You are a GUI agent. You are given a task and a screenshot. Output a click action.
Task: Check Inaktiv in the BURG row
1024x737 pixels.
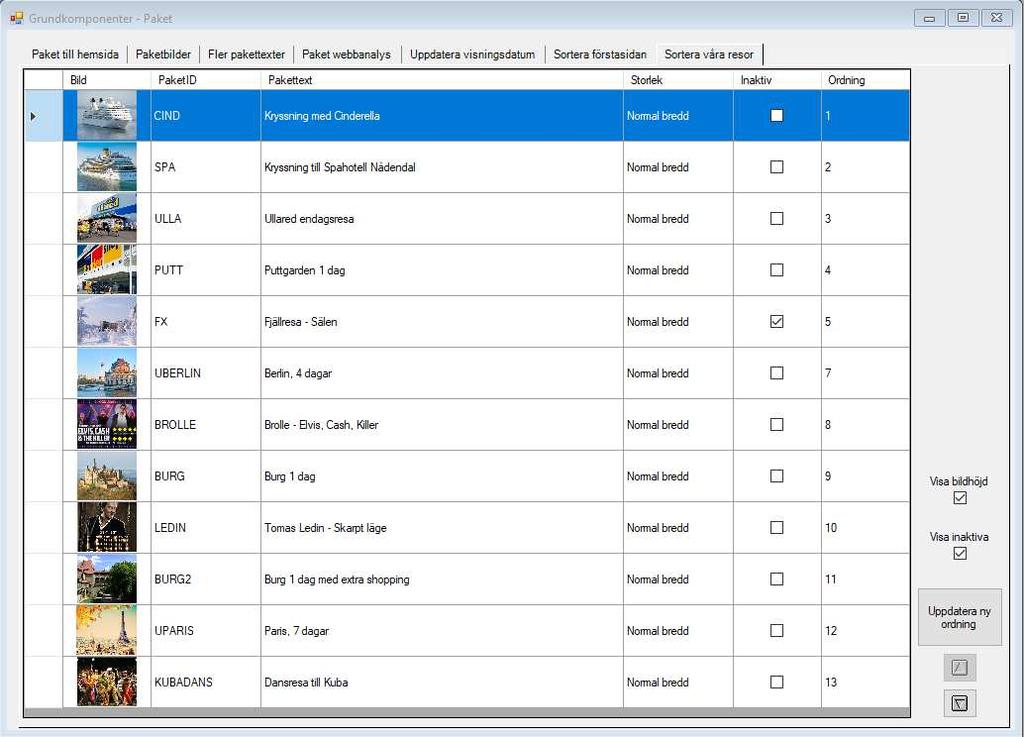[776, 477]
